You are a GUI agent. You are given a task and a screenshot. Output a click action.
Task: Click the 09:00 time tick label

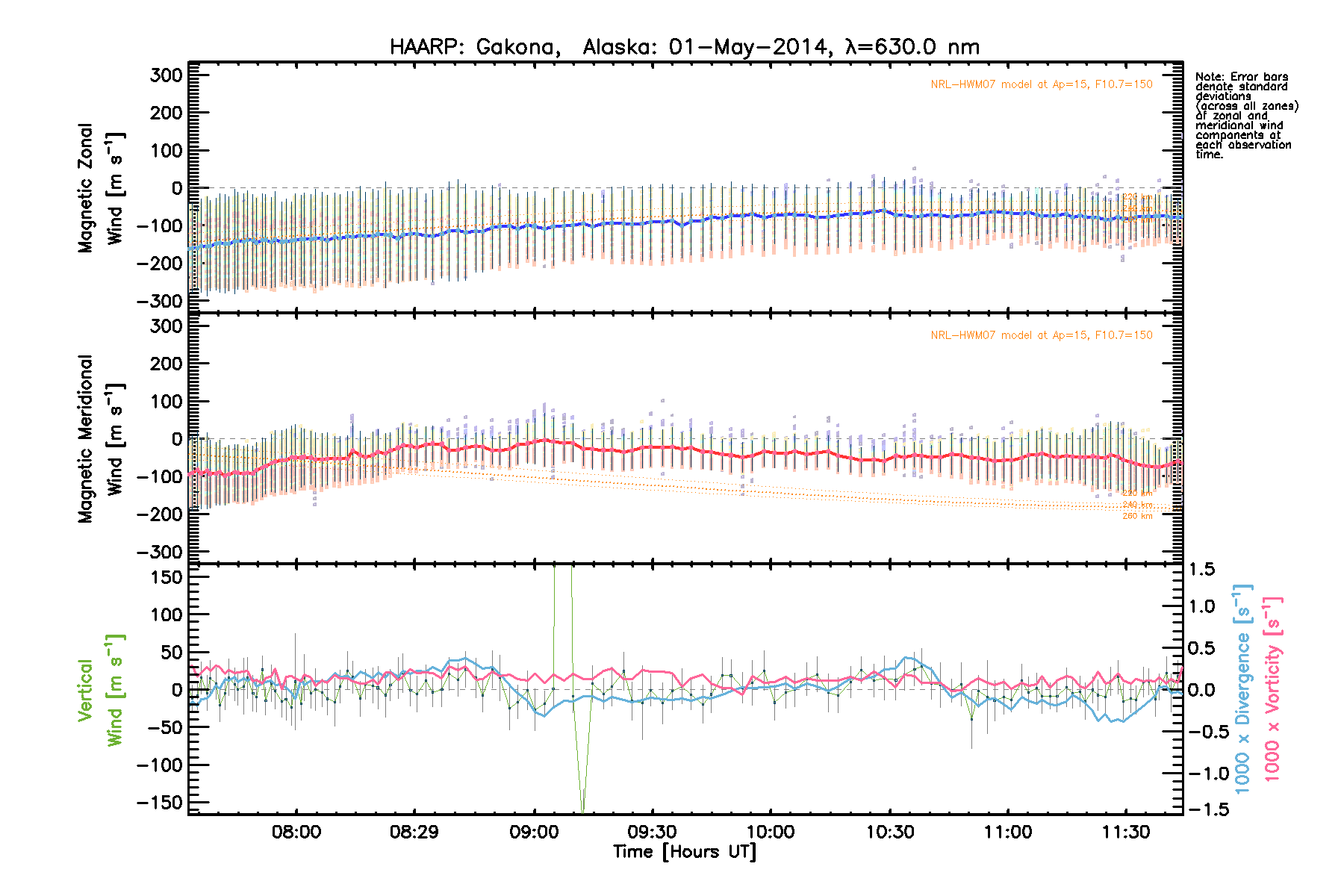[x=534, y=832]
